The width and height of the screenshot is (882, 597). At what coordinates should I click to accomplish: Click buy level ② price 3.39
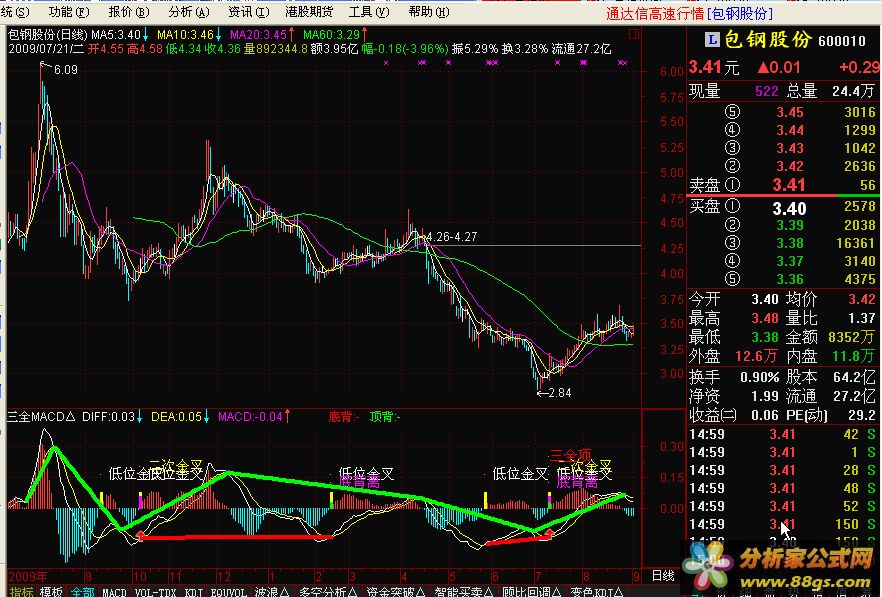point(790,225)
